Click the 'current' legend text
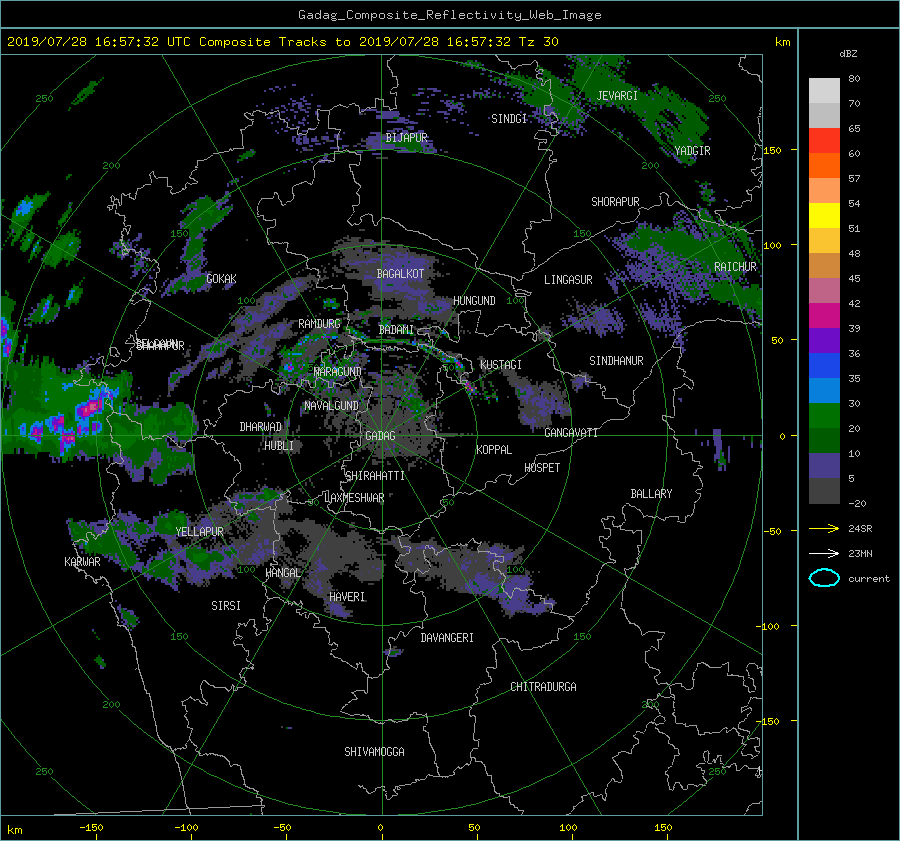900x841 pixels. 869,579
